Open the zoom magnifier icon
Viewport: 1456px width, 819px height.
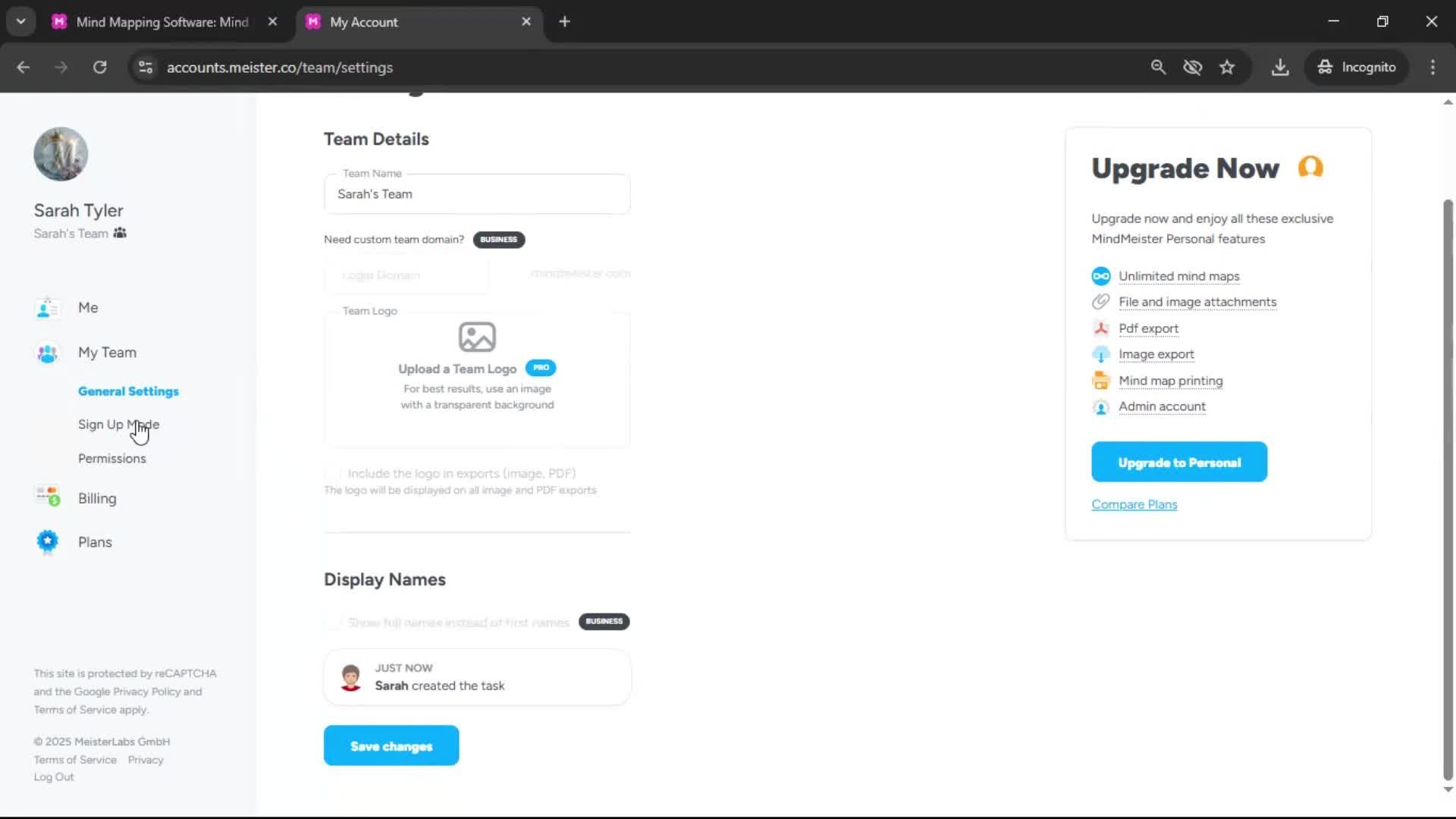point(1158,67)
